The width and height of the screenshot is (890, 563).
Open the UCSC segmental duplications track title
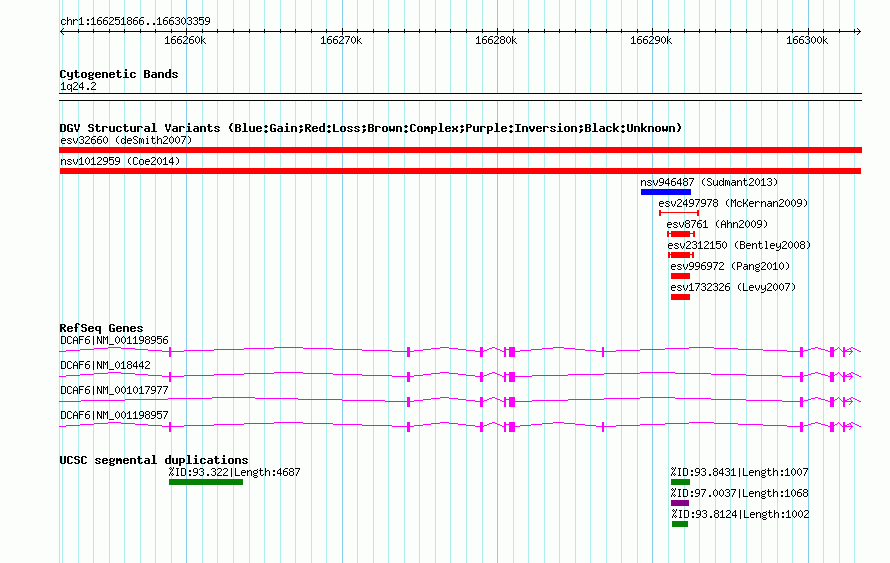click(x=154, y=460)
